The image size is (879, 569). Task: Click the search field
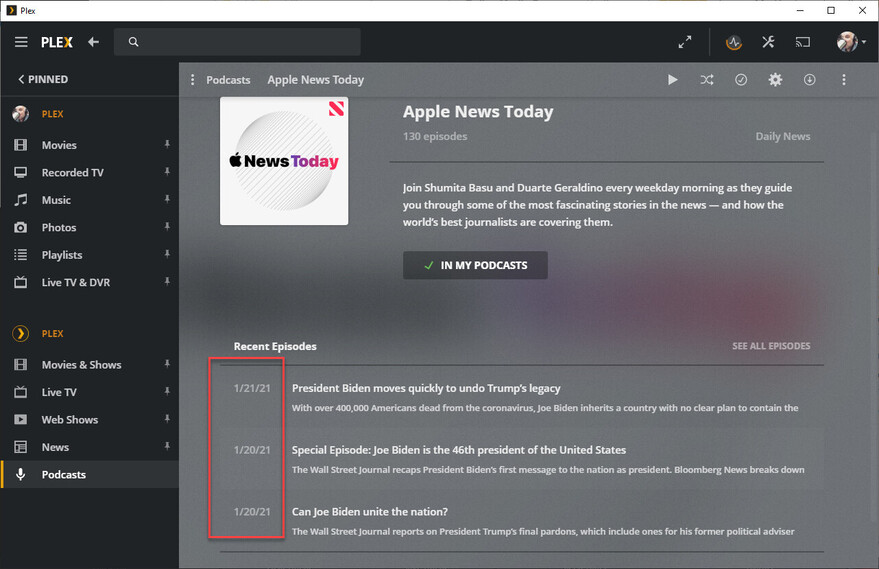pyautogui.click(x=237, y=42)
